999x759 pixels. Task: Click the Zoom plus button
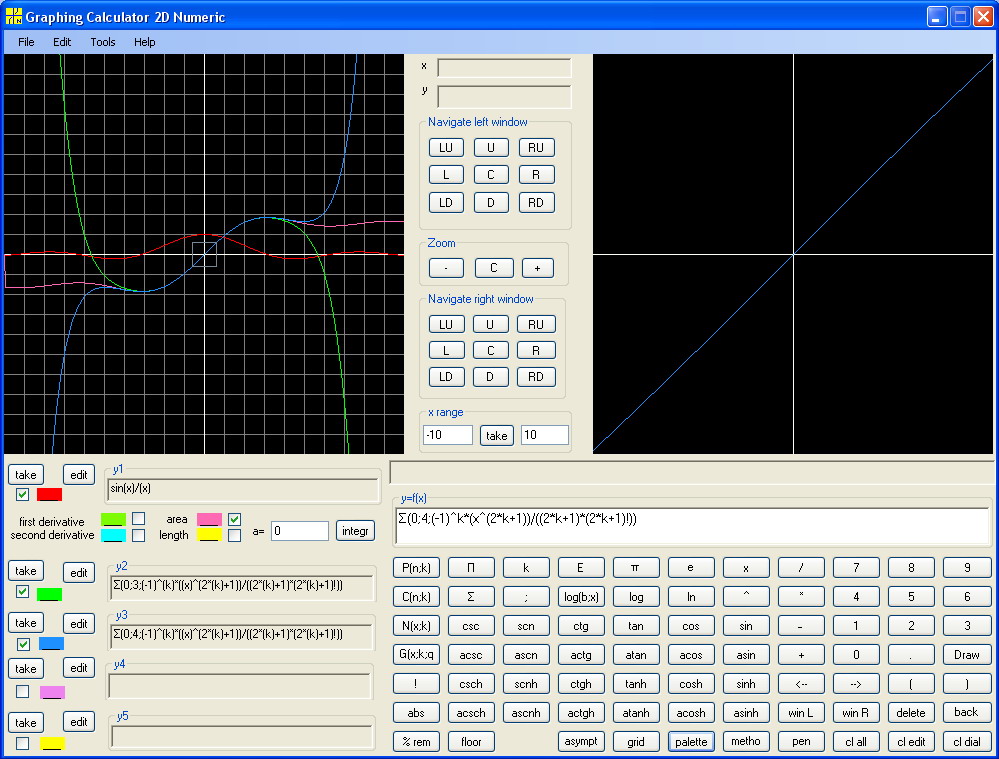click(537, 268)
